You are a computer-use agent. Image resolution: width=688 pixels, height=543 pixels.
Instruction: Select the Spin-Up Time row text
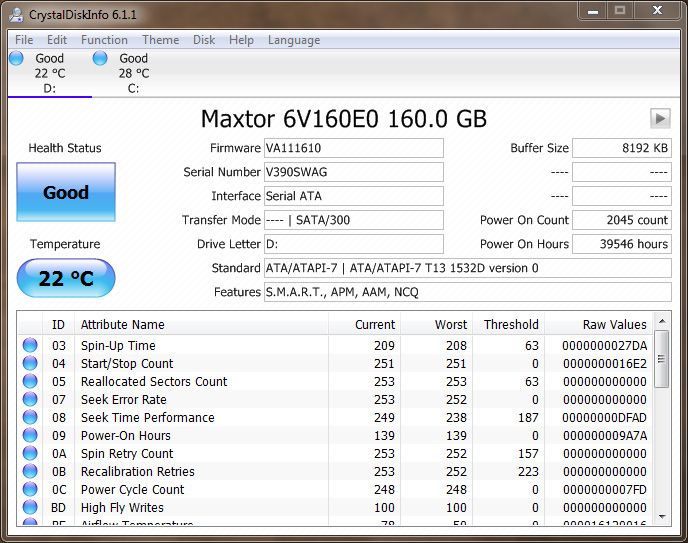tap(118, 346)
